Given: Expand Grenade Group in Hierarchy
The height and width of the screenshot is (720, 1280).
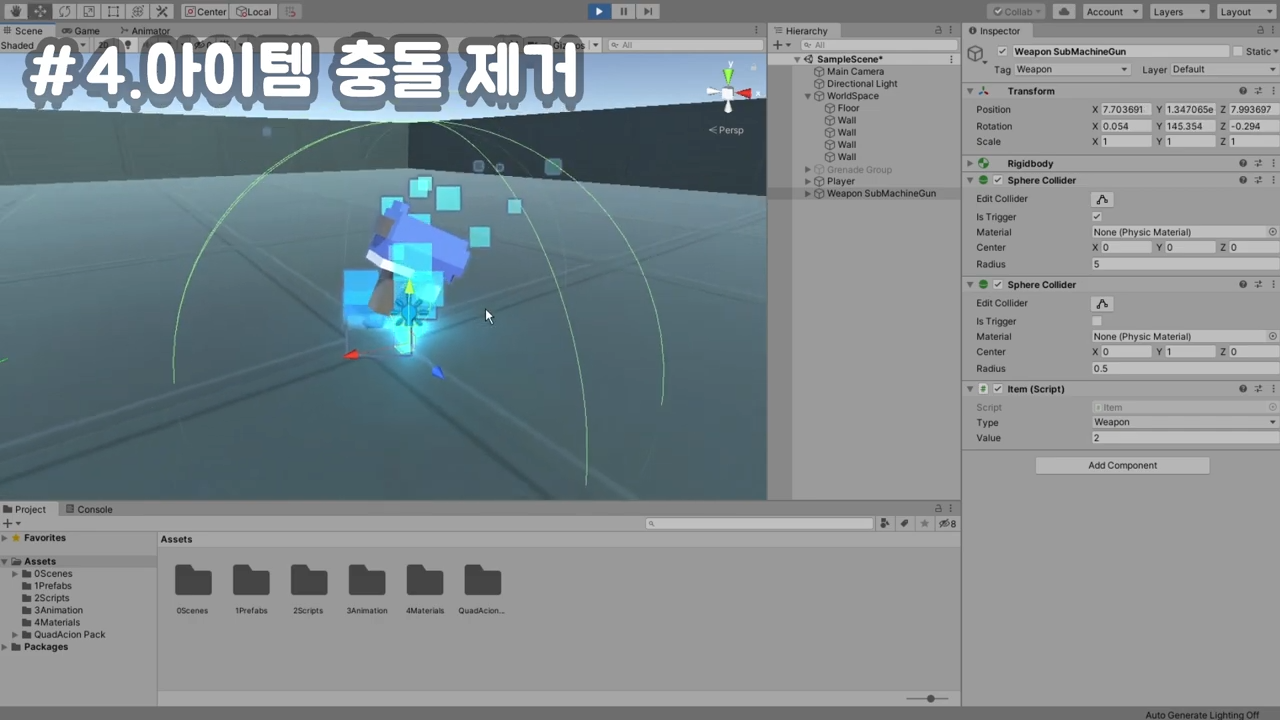Looking at the screenshot, I should [x=808, y=170].
